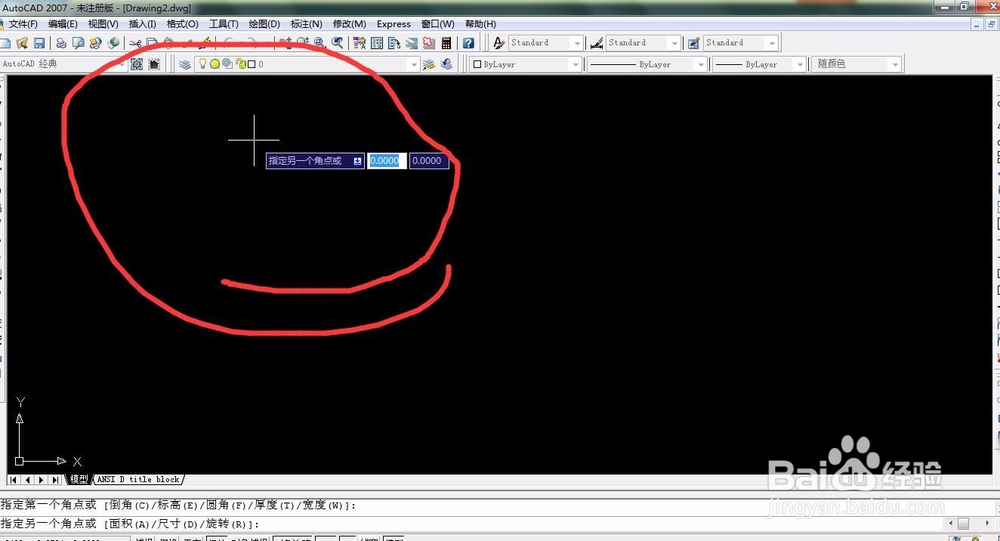
Task: Open the text style Standard dropdown
Action: click(577, 43)
